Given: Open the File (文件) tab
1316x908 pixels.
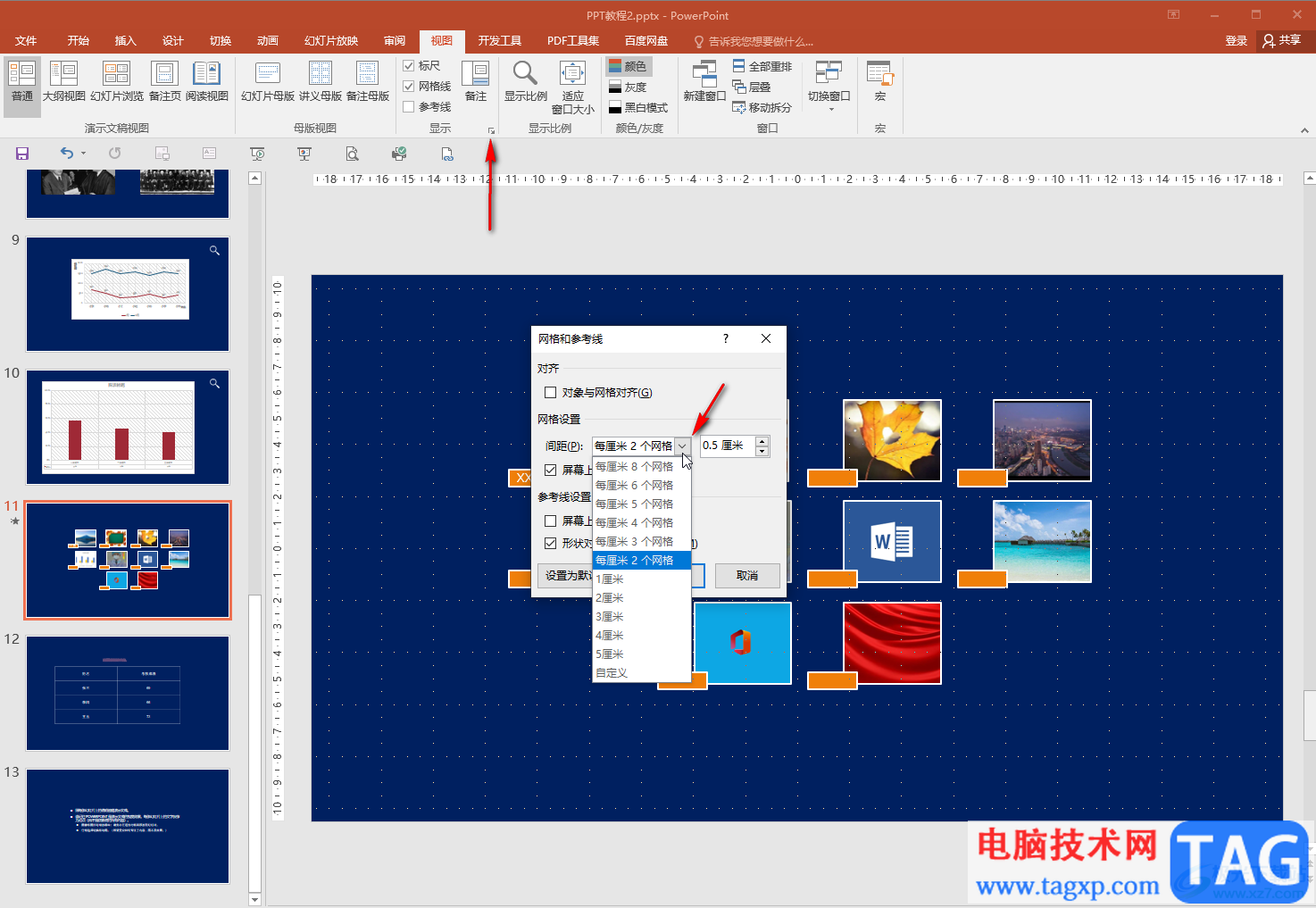Looking at the screenshot, I should pyautogui.click(x=26, y=41).
